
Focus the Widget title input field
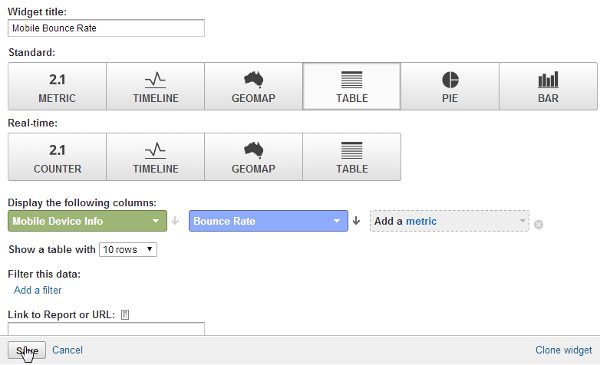106,28
